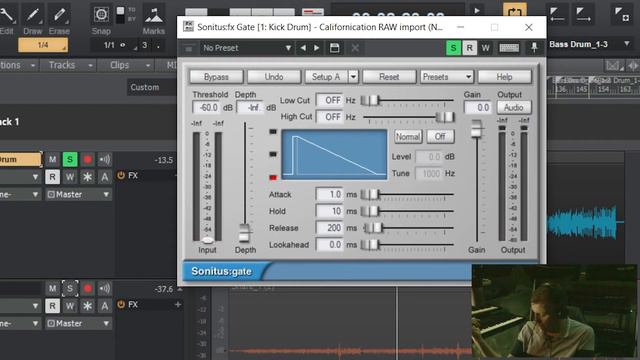The width and height of the screenshot is (640, 360).
Task: Solo the second track
Action: pos(70,289)
